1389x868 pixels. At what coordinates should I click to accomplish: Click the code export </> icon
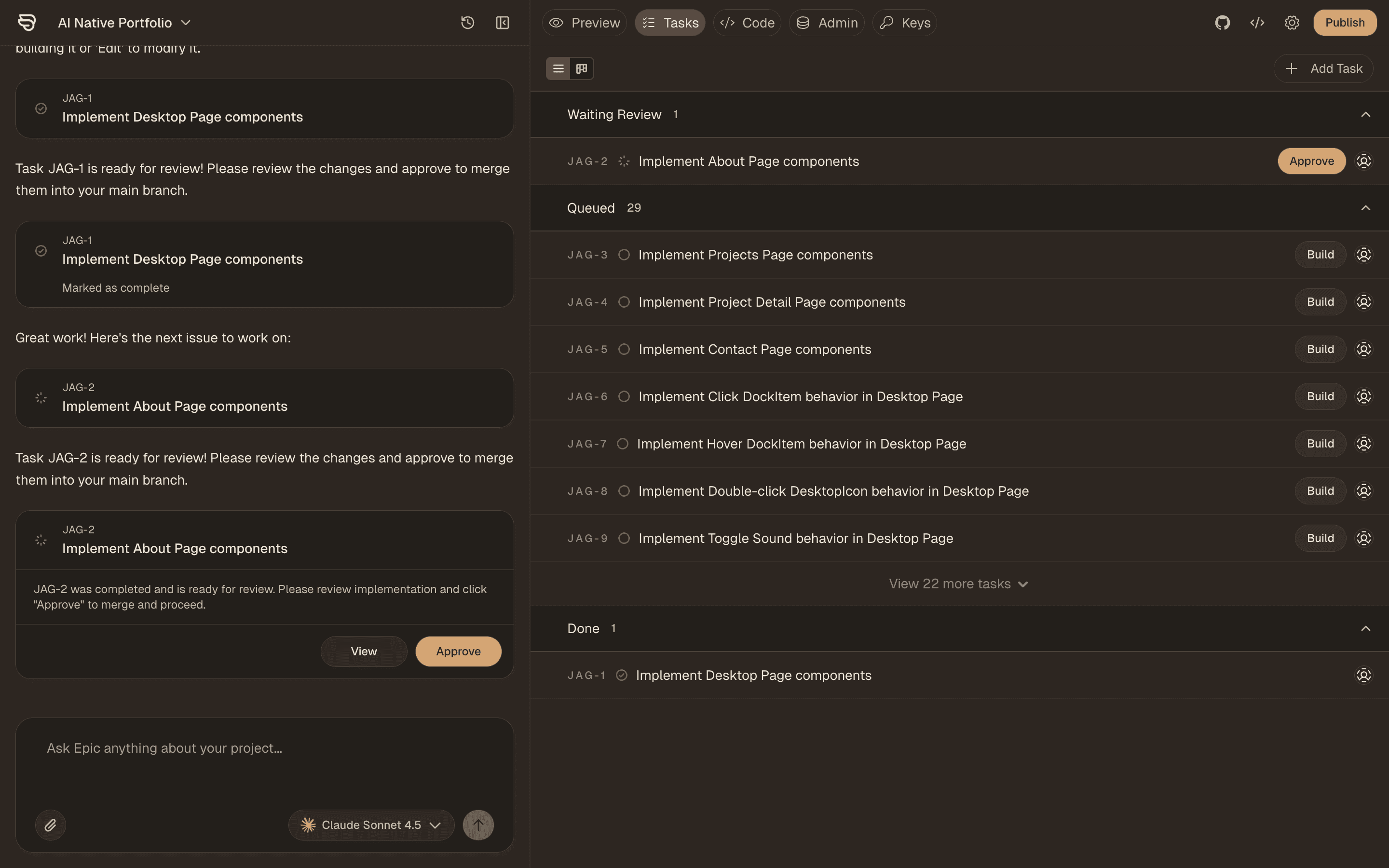tap(1257, 22)
